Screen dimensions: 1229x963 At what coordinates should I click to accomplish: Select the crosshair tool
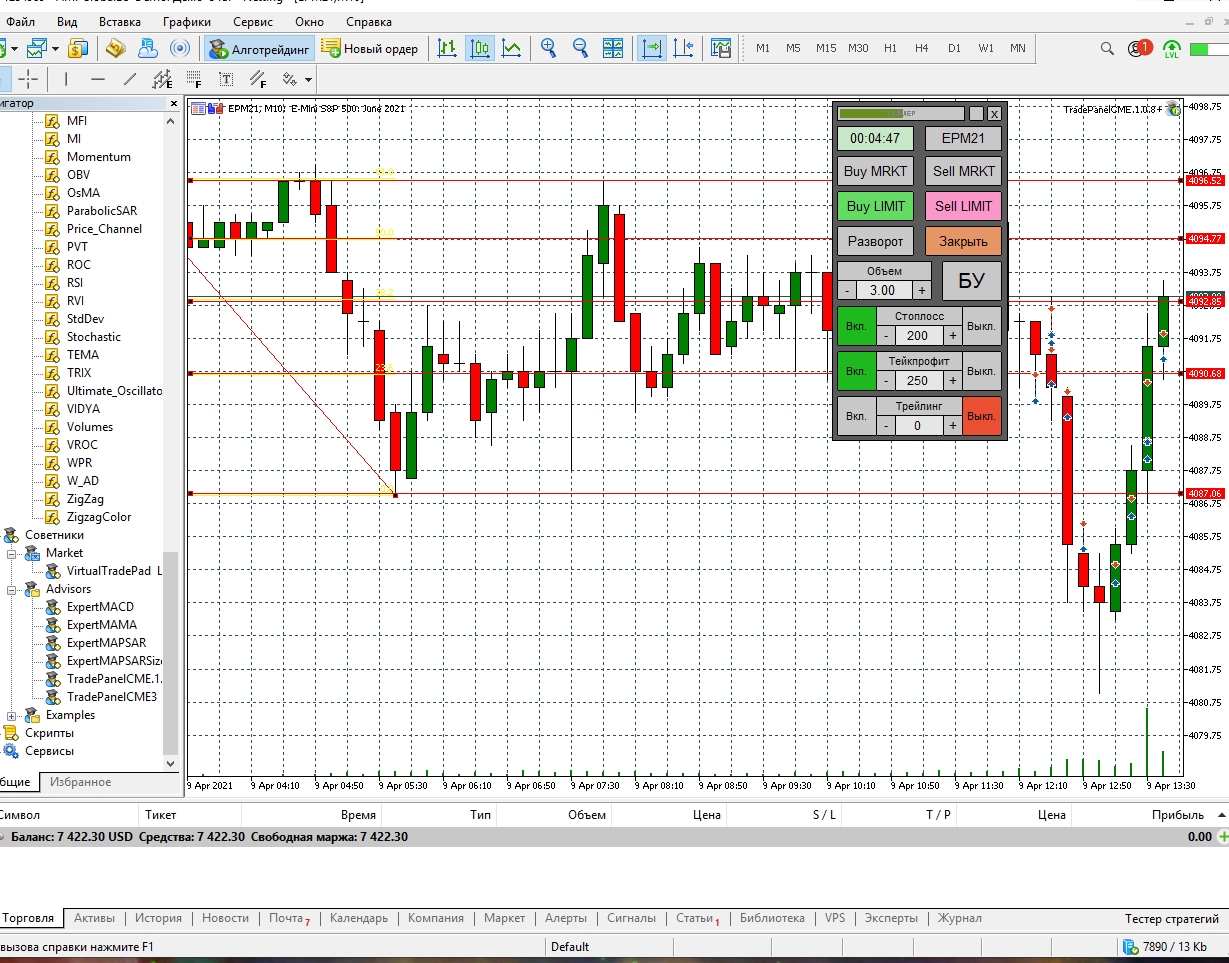[28, 79]
